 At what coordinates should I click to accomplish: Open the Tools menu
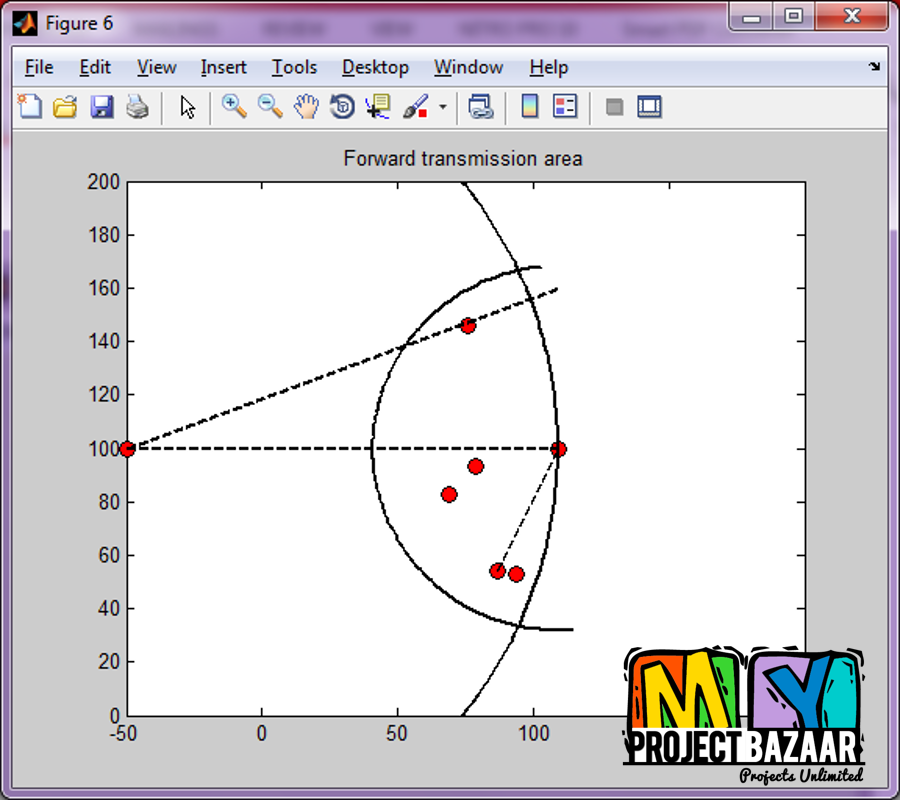point(294,67)
